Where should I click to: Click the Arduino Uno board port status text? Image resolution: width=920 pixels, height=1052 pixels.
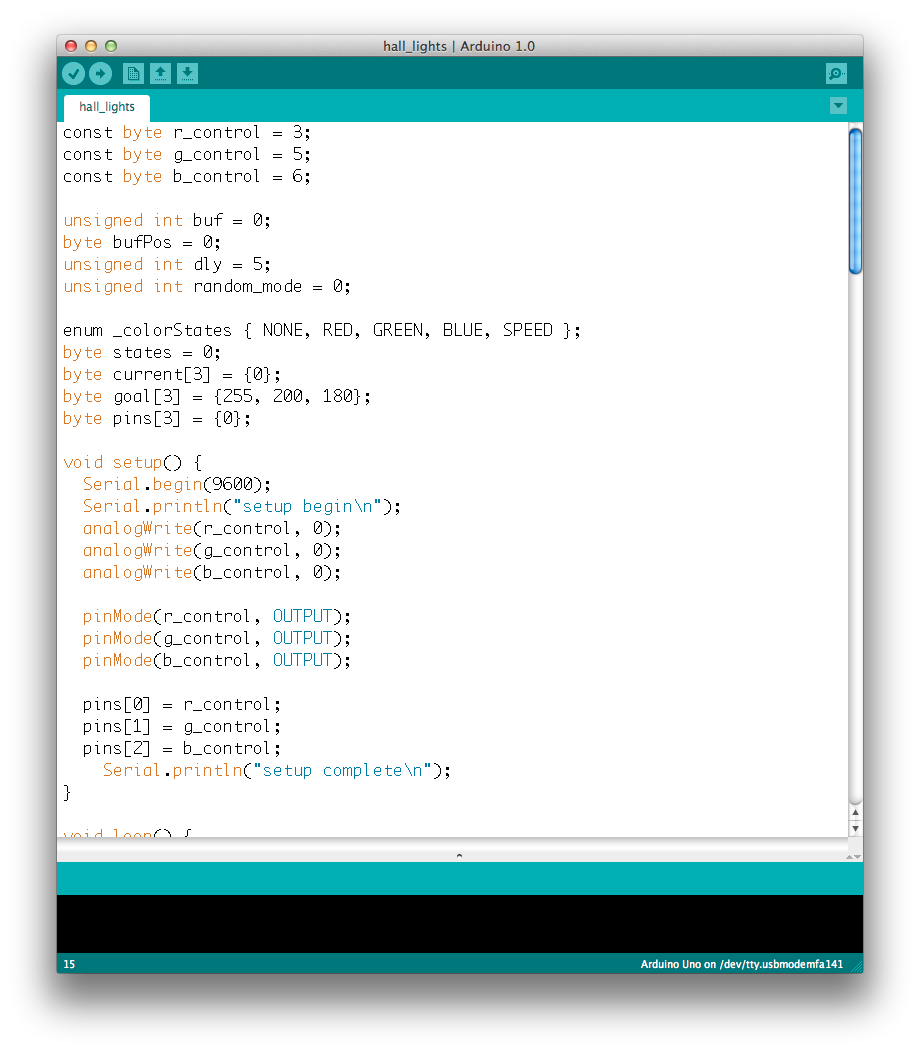(x=742, y=964)
